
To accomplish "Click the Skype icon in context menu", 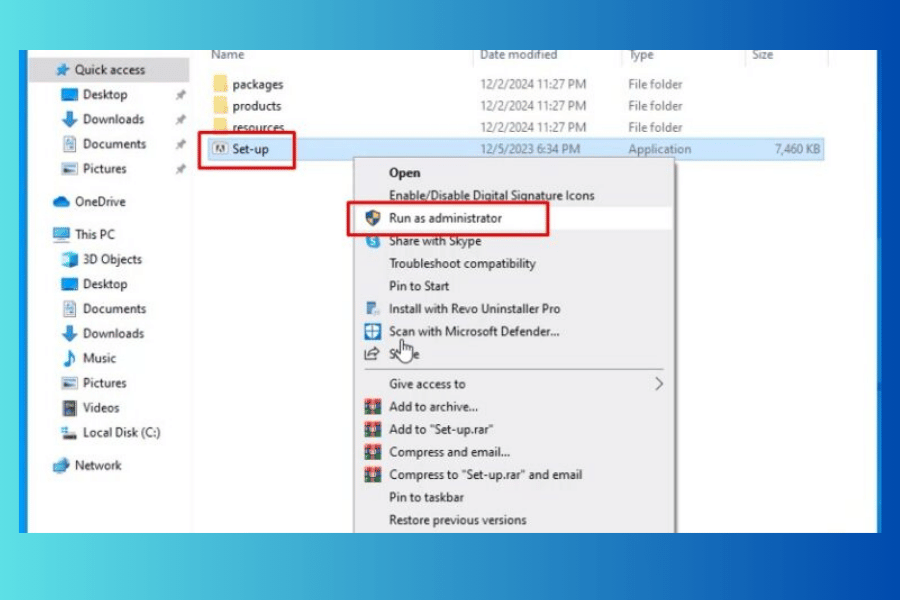I will coord(373,241).
